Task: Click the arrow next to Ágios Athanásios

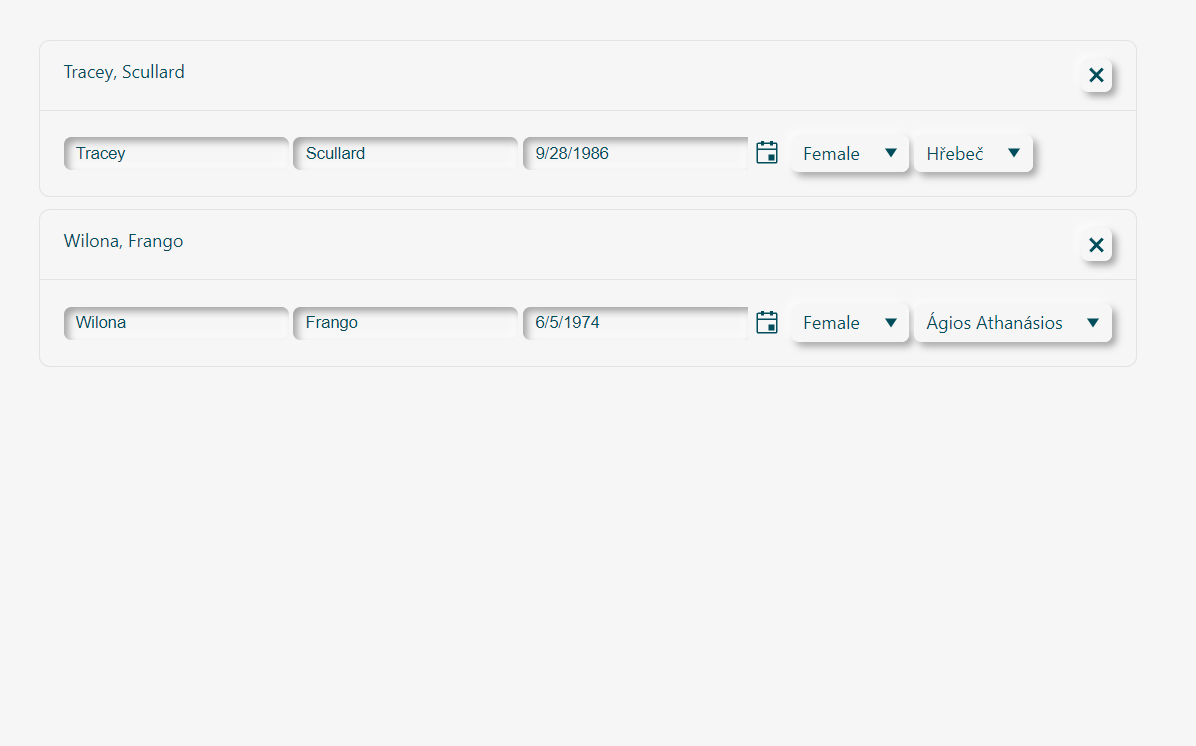Action: 1093,322
